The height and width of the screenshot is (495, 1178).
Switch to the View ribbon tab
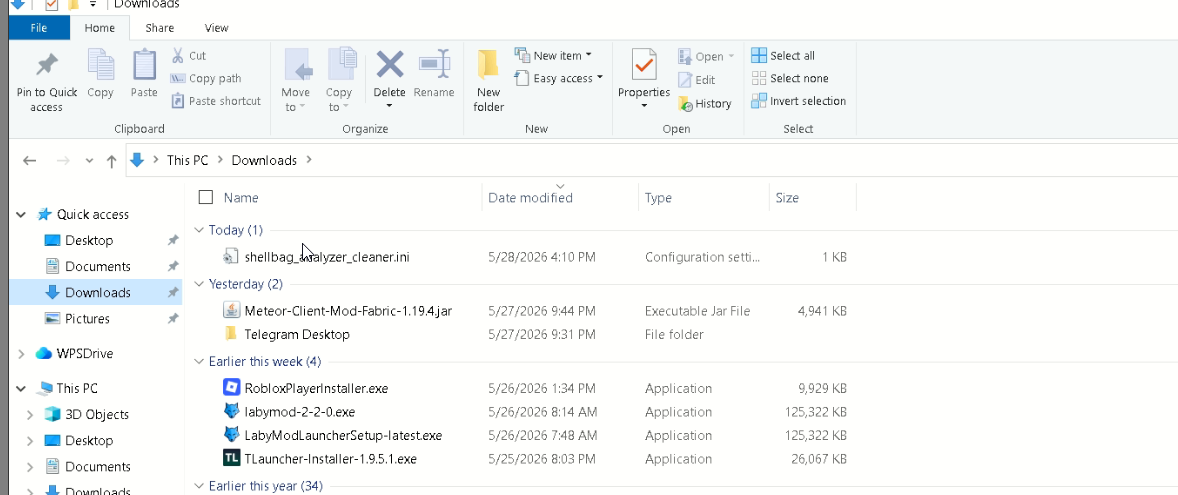[216, 28]
